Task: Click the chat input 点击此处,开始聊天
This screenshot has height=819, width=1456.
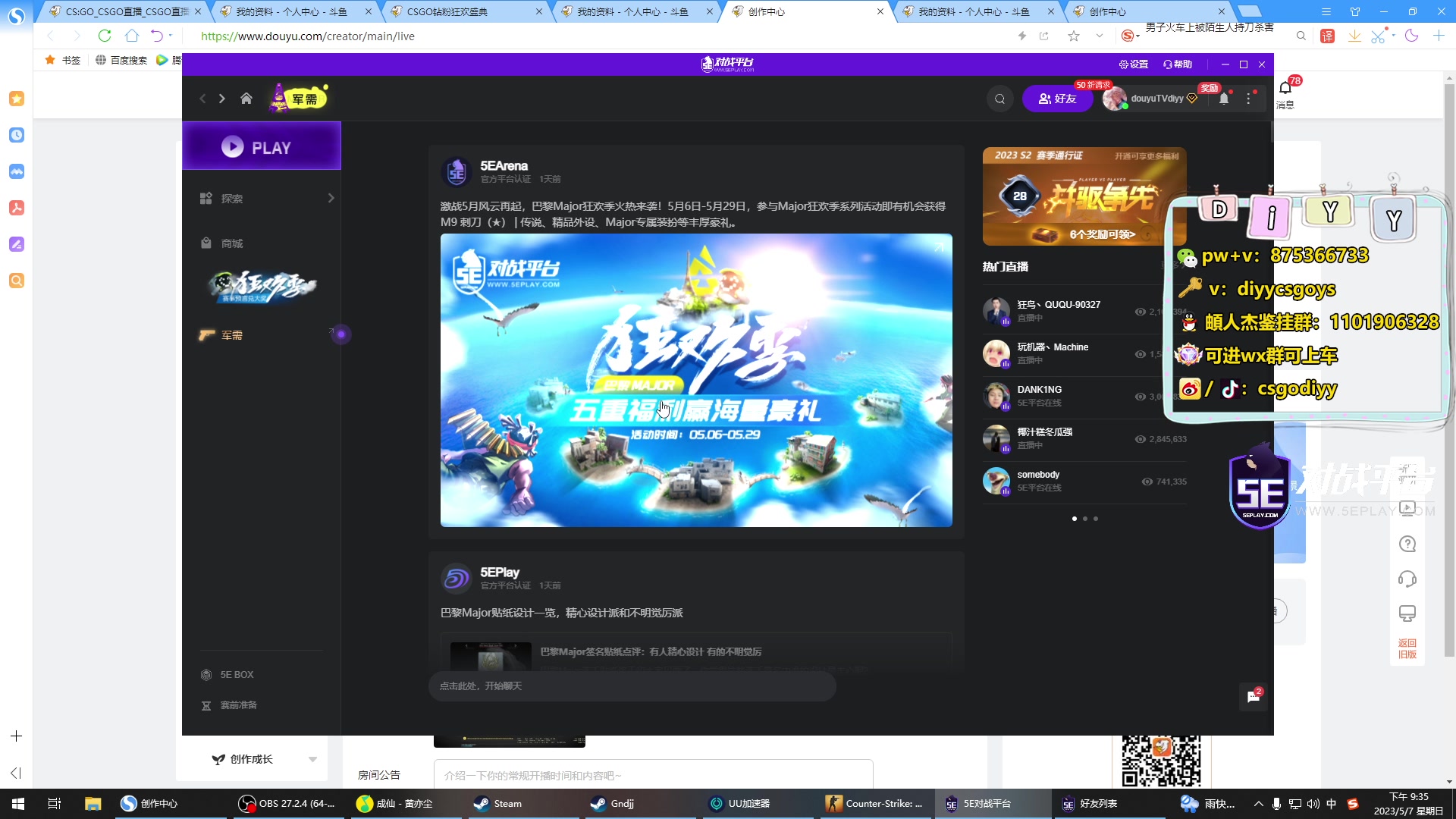Action: click(x=632, y=686)
